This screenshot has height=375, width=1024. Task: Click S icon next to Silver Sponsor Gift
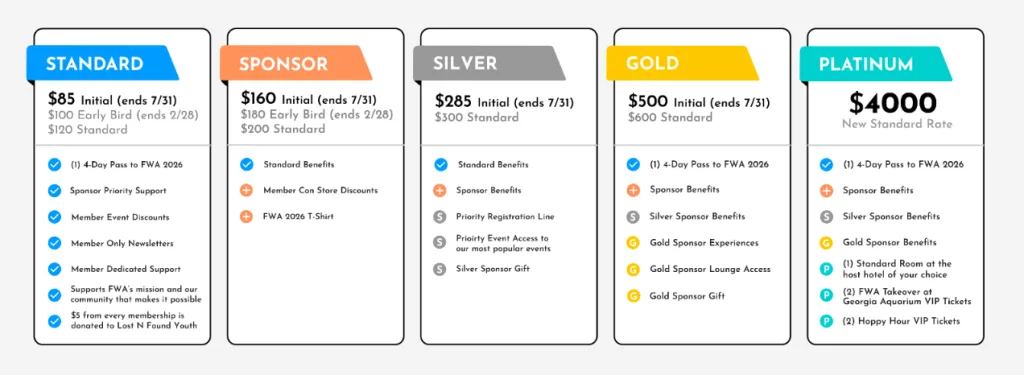point(440,269)
